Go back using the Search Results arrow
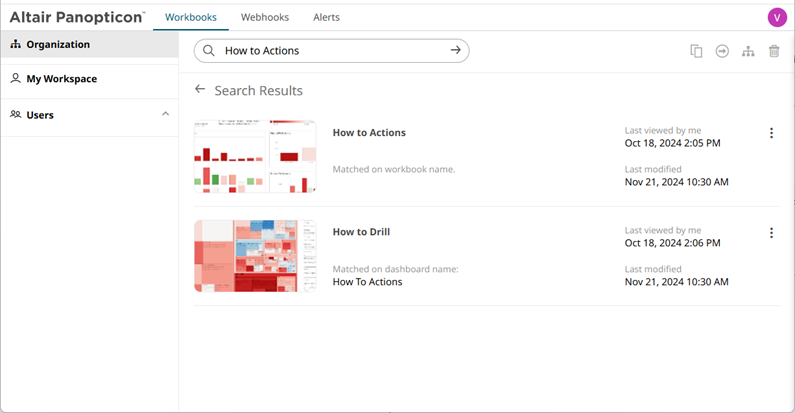The image size is (795, 413). click(x=200, y=90)
